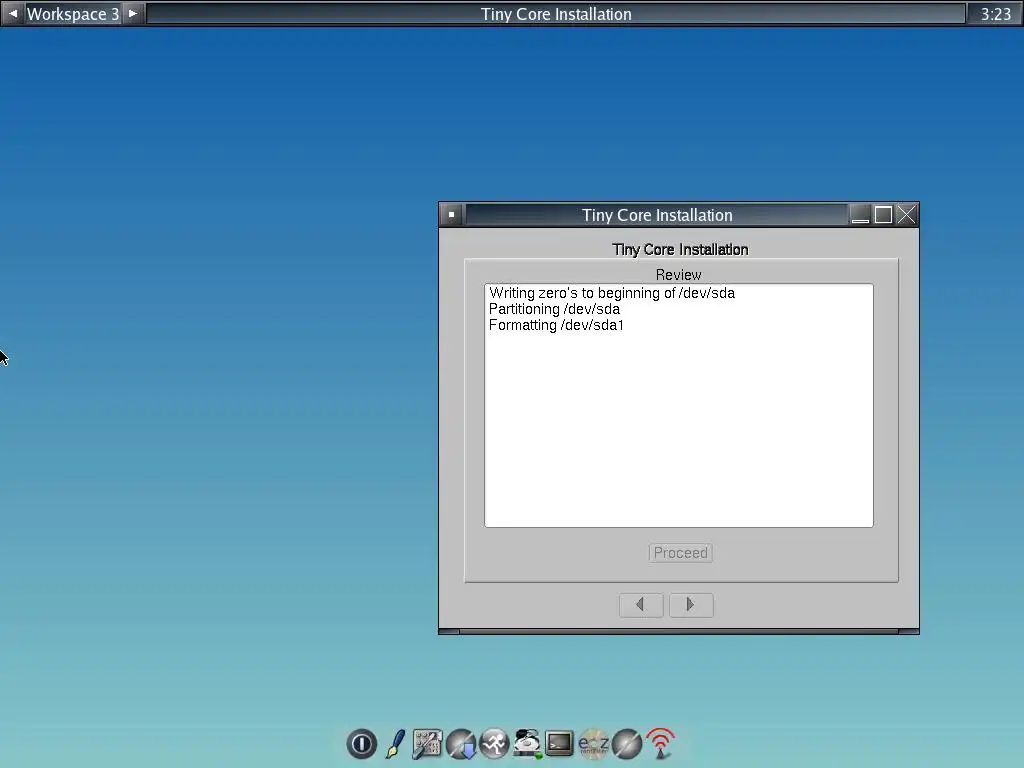
Task: Click the plain grey sphere dock icon
Action: click(x=627, y=744)
